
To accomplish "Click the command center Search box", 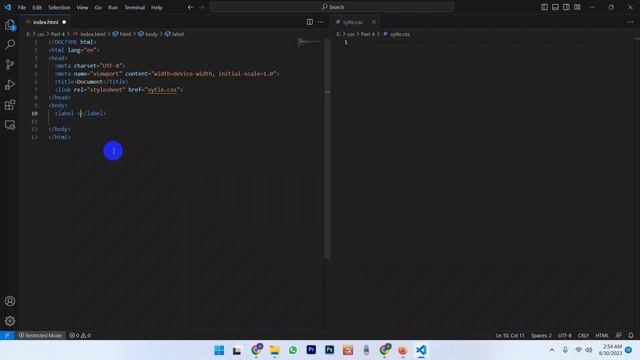I will point(332,7).
